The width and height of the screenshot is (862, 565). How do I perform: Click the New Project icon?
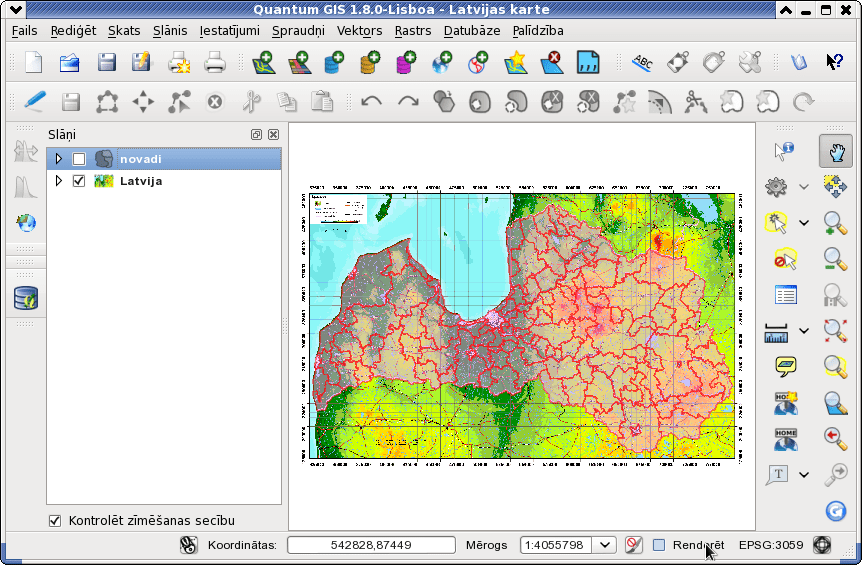pyautogui.click(x=34, y=62)
